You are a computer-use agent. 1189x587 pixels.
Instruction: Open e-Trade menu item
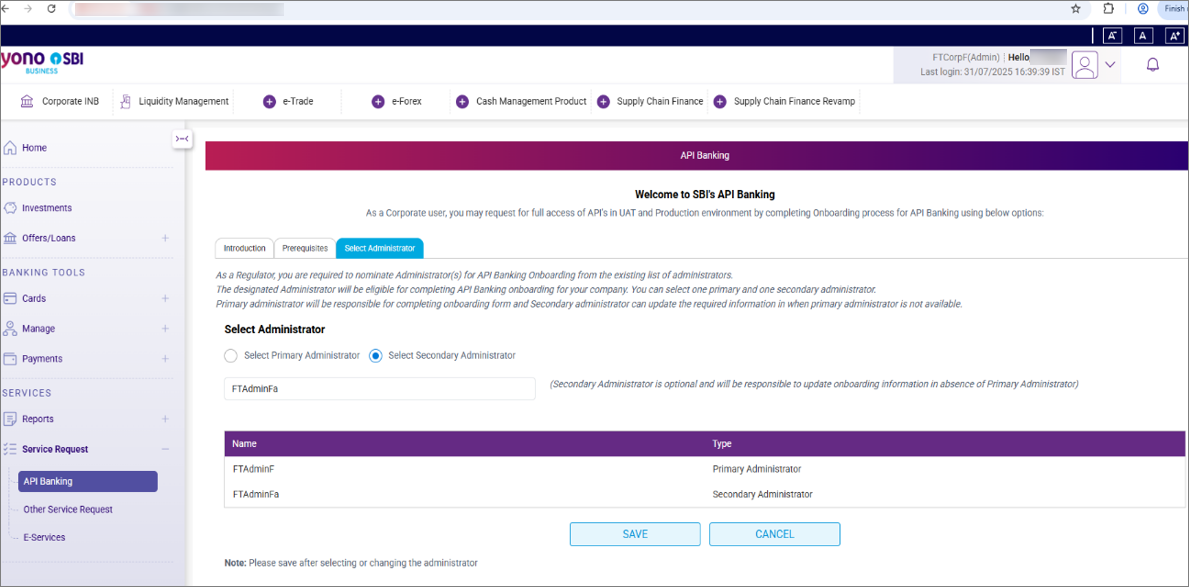click(x=298, y=102)
